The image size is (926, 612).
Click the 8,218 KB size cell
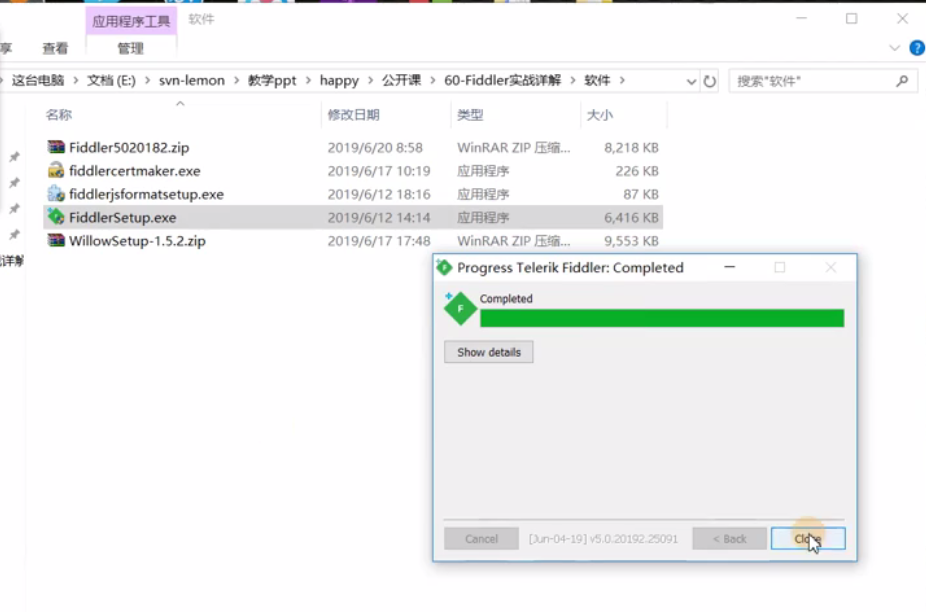point(631,148)
